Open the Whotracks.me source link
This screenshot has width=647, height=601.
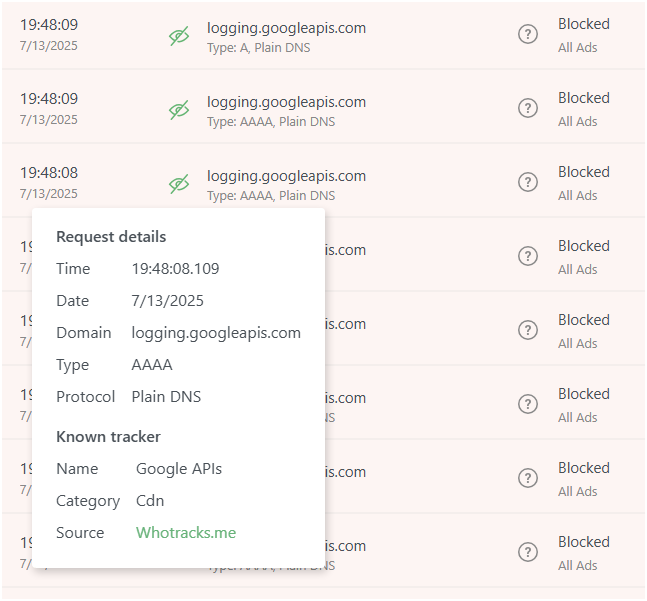coord(186,533)
